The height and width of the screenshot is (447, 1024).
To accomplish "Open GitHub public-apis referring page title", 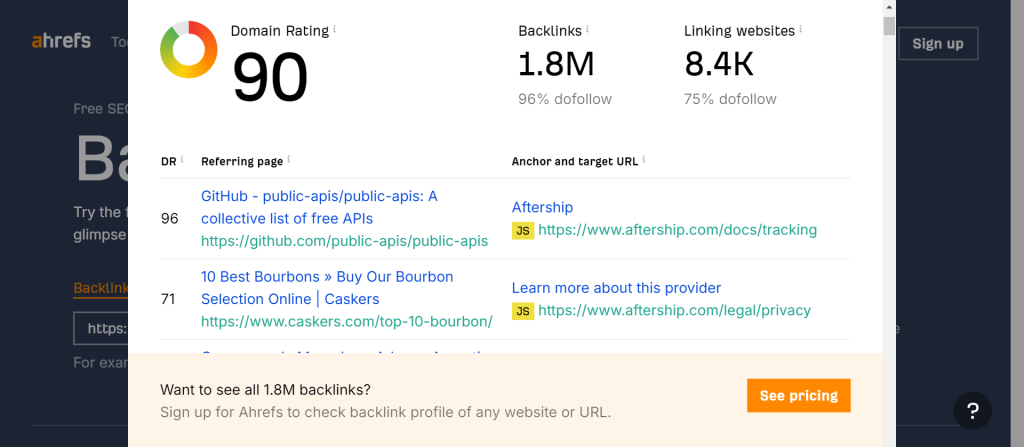I will tap(319, 207).
